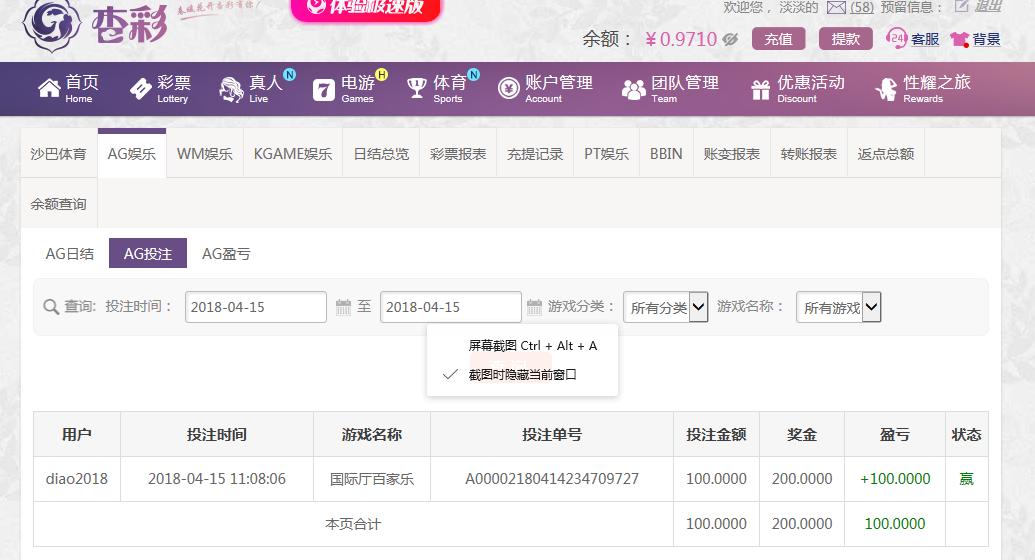The image size is (1035, 560).
Task: Click the Games slot icon
Action: [x=323, y=90]
